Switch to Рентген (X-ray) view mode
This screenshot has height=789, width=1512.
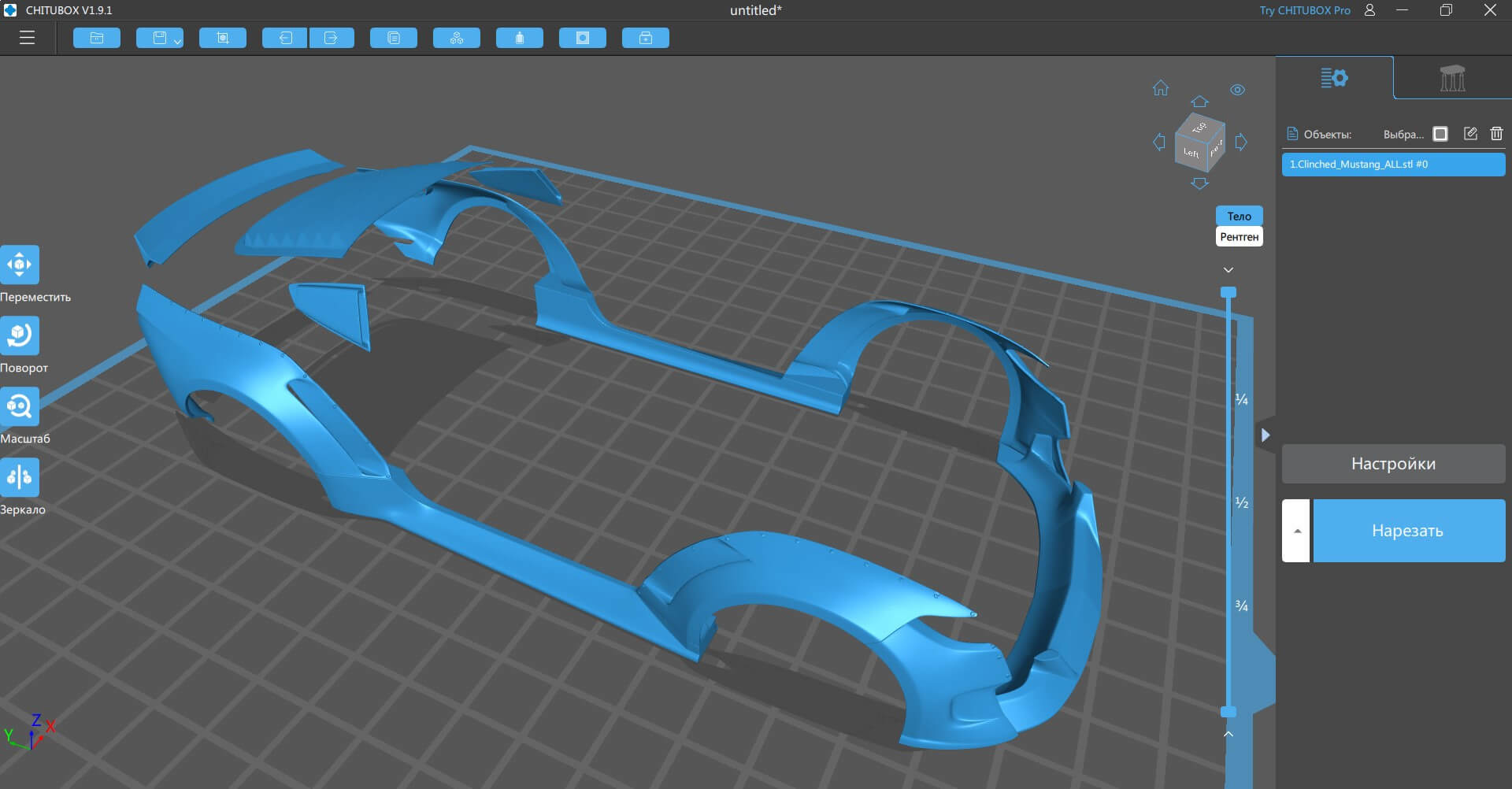point(1239,237)
